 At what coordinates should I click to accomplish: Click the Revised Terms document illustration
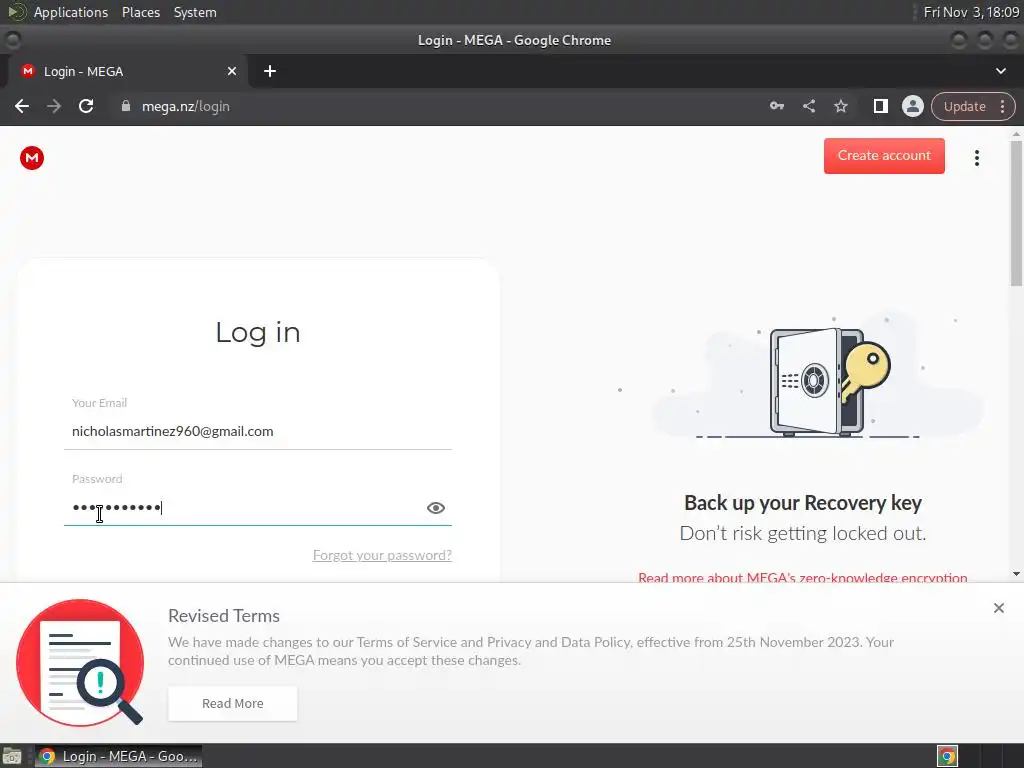coord(80,662)
